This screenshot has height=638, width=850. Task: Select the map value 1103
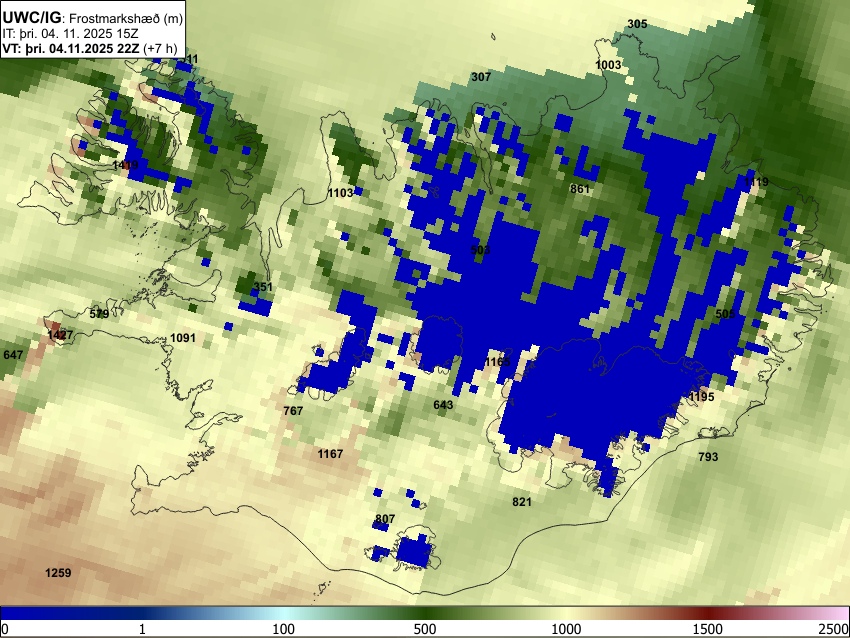(340, 193)
